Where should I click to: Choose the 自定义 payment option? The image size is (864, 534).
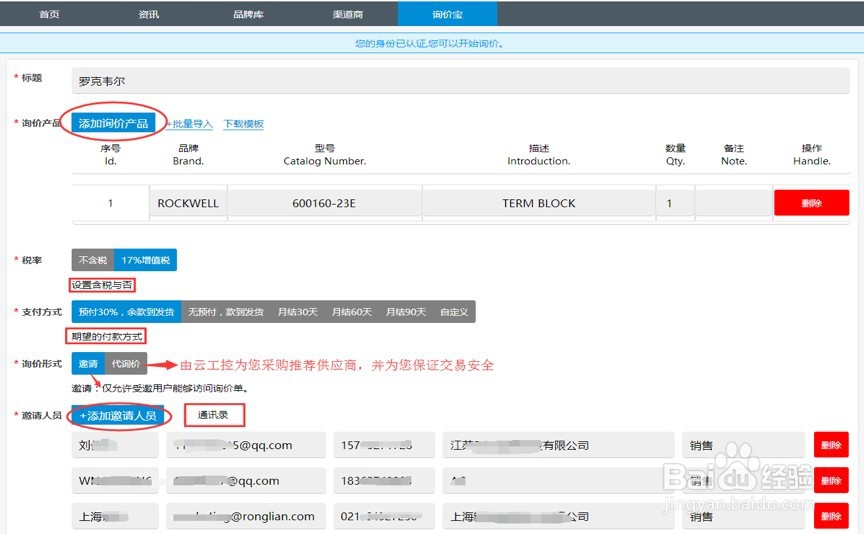pyautogui.click(x=454, y=312)
